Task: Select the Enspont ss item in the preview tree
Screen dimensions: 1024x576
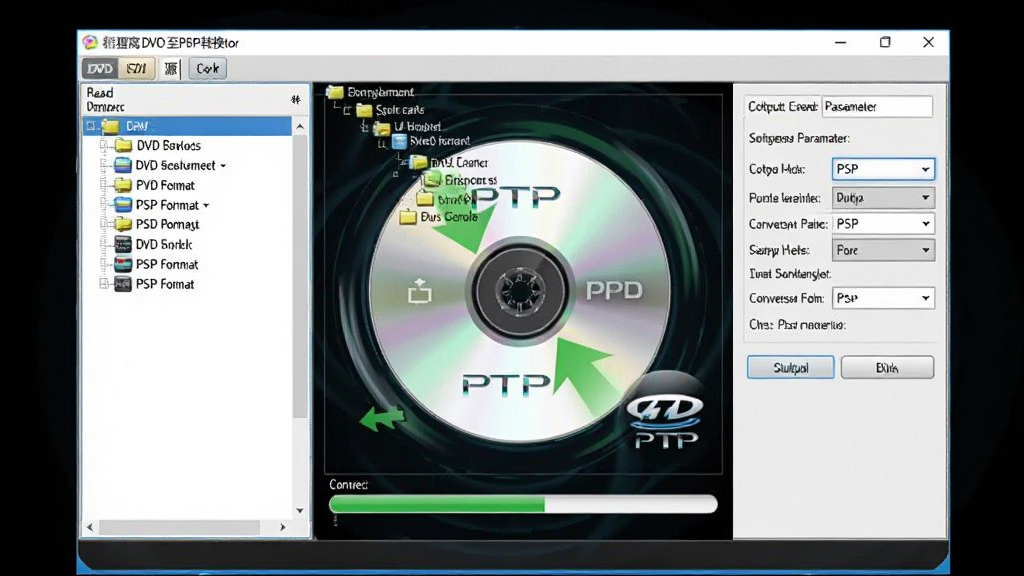Action: pyautogui.click(x=470, y=180)
